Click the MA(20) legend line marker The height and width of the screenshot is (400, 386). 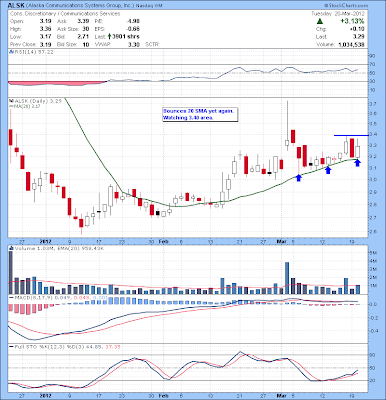[x=11, y=106]
